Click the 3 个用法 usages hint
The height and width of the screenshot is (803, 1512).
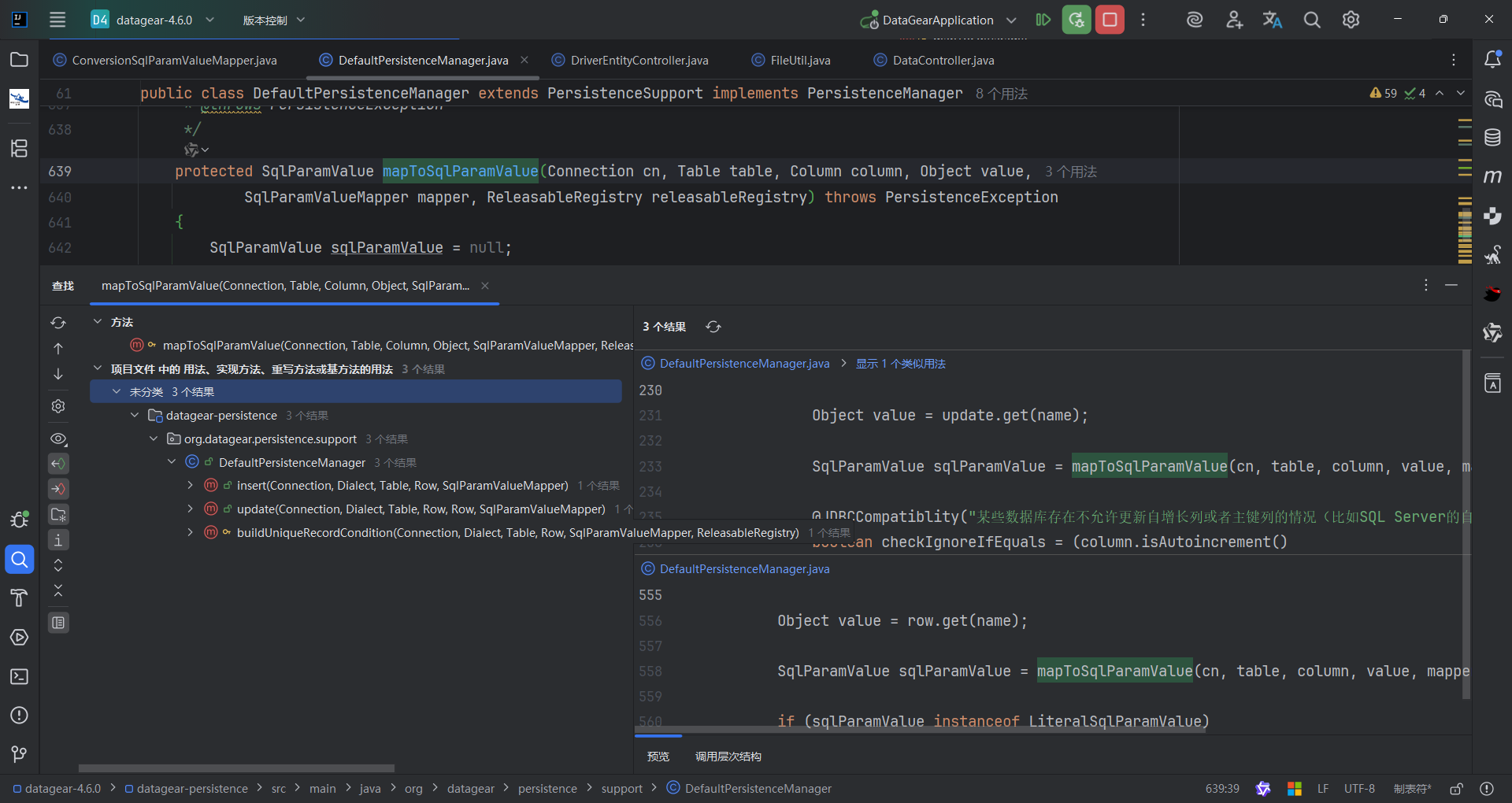pyautogui.click(x=1071, y=172)
